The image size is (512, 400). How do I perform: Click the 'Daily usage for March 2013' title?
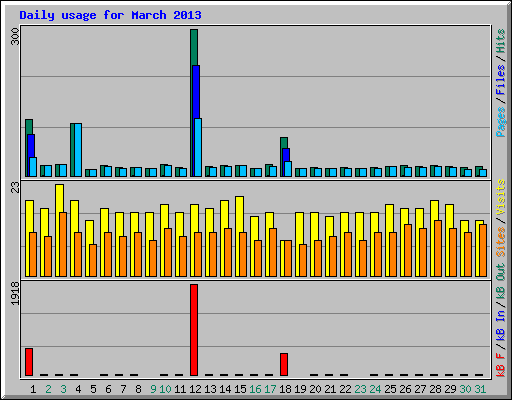point(110,15)
